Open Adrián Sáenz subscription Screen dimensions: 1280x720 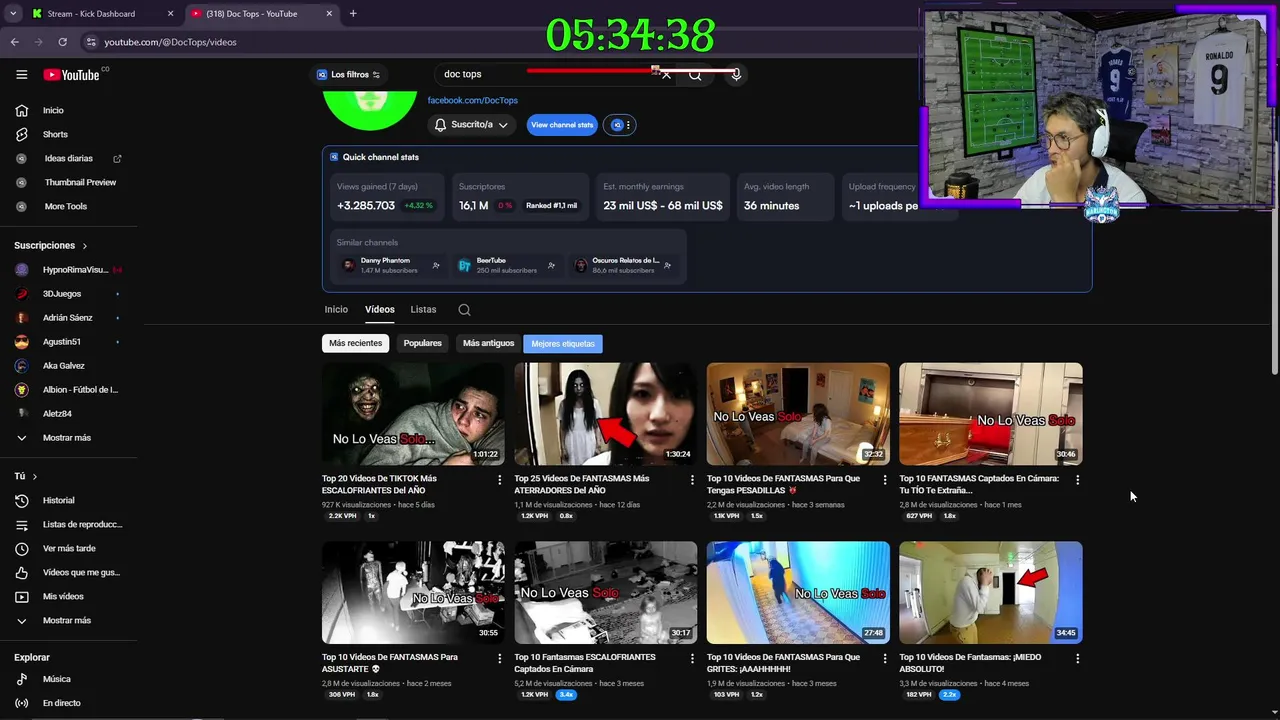point(67,318)
